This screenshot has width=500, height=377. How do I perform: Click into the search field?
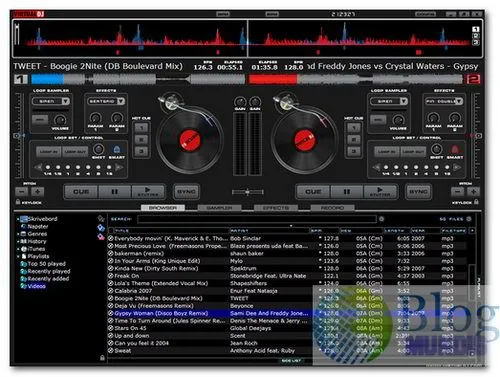[257, 219]
